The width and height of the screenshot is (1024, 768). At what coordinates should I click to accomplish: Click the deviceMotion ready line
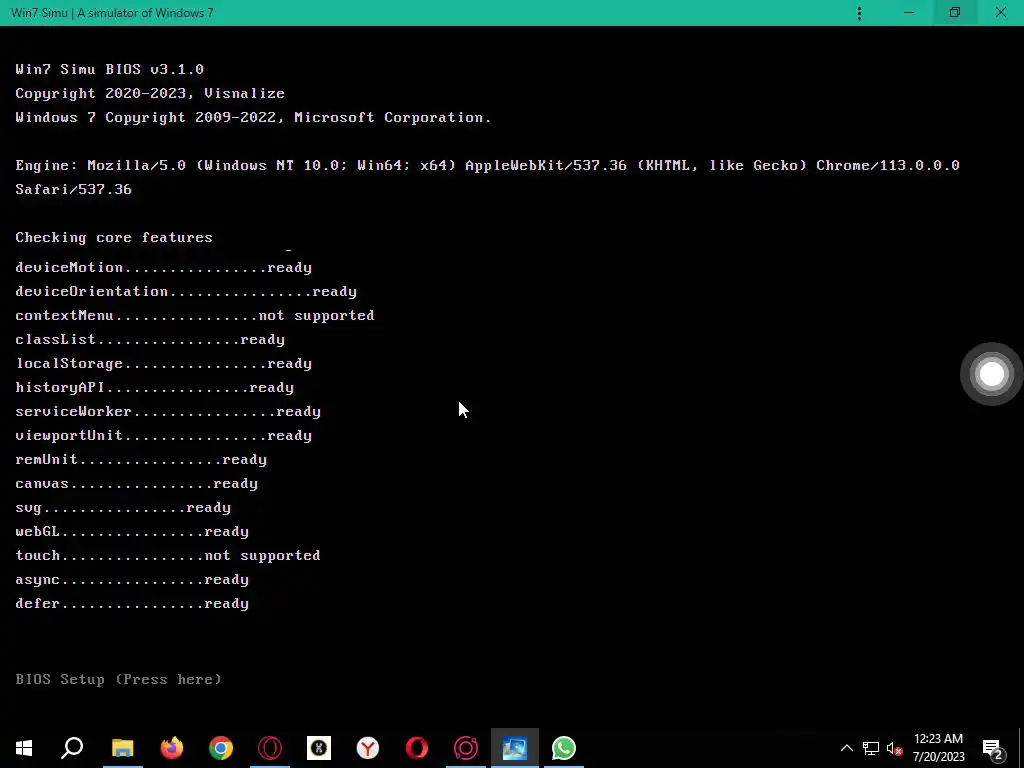(x=163, y=268)
